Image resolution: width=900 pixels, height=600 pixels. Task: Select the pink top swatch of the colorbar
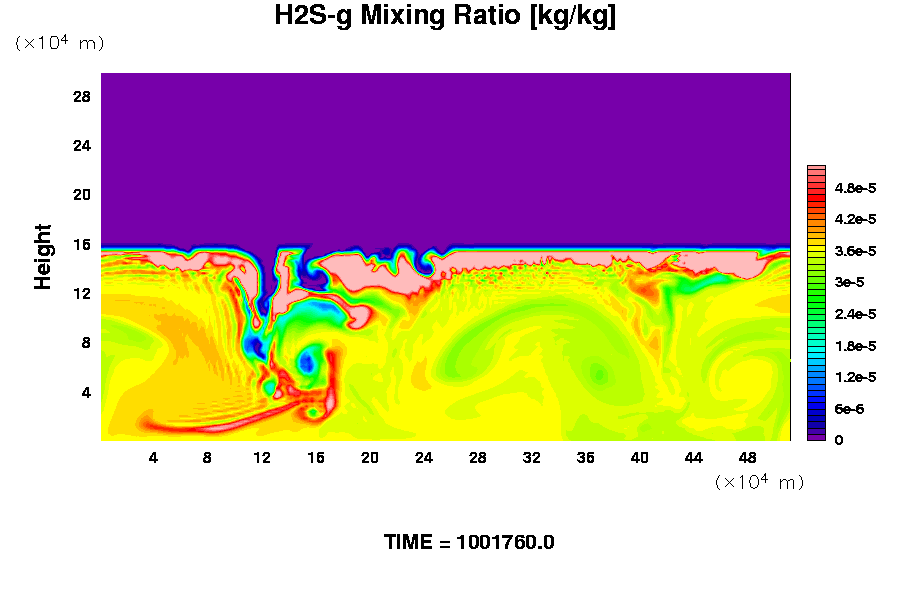click(816, 171)
